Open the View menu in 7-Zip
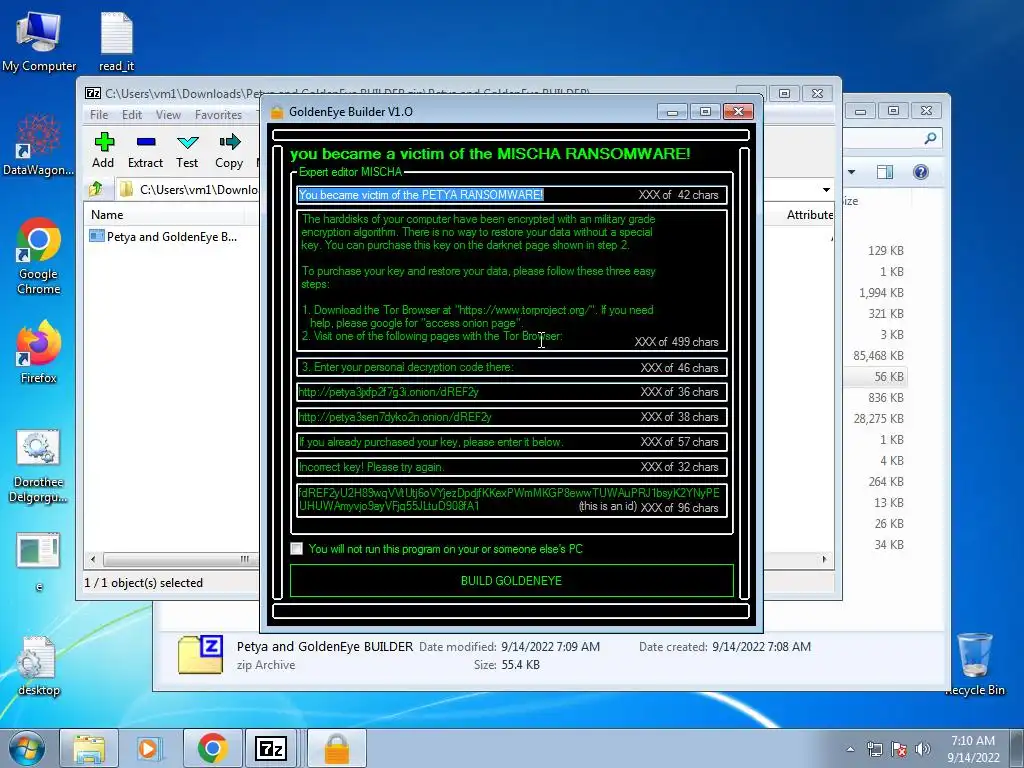The height and width of the screenshot is (768, 1024). 168,115
